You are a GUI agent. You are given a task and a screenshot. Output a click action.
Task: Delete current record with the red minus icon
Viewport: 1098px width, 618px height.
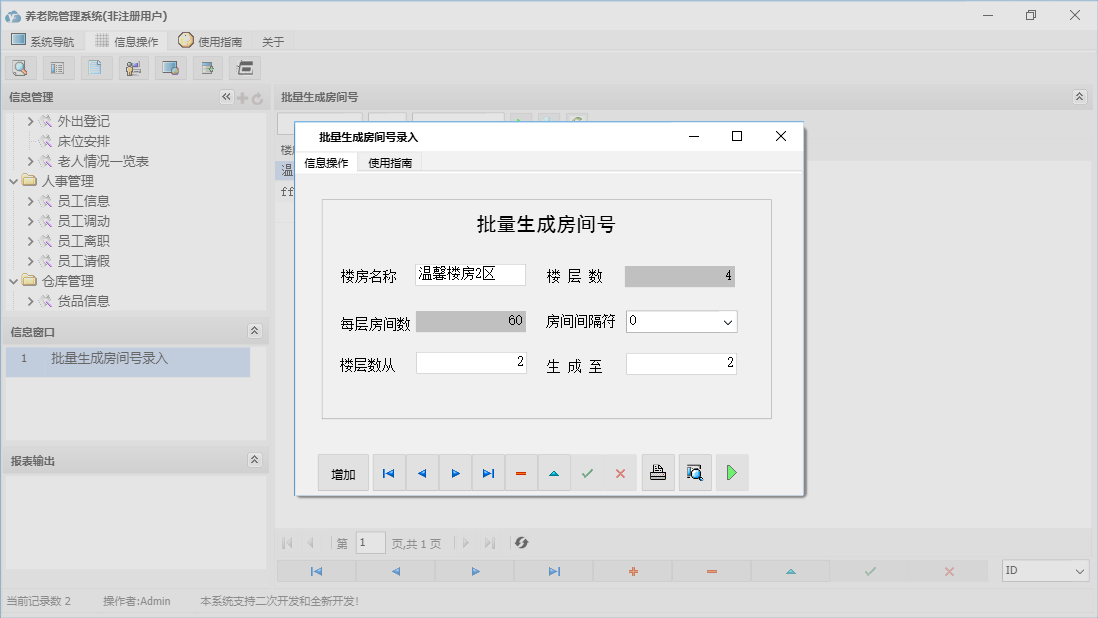[x=521, y=472]
